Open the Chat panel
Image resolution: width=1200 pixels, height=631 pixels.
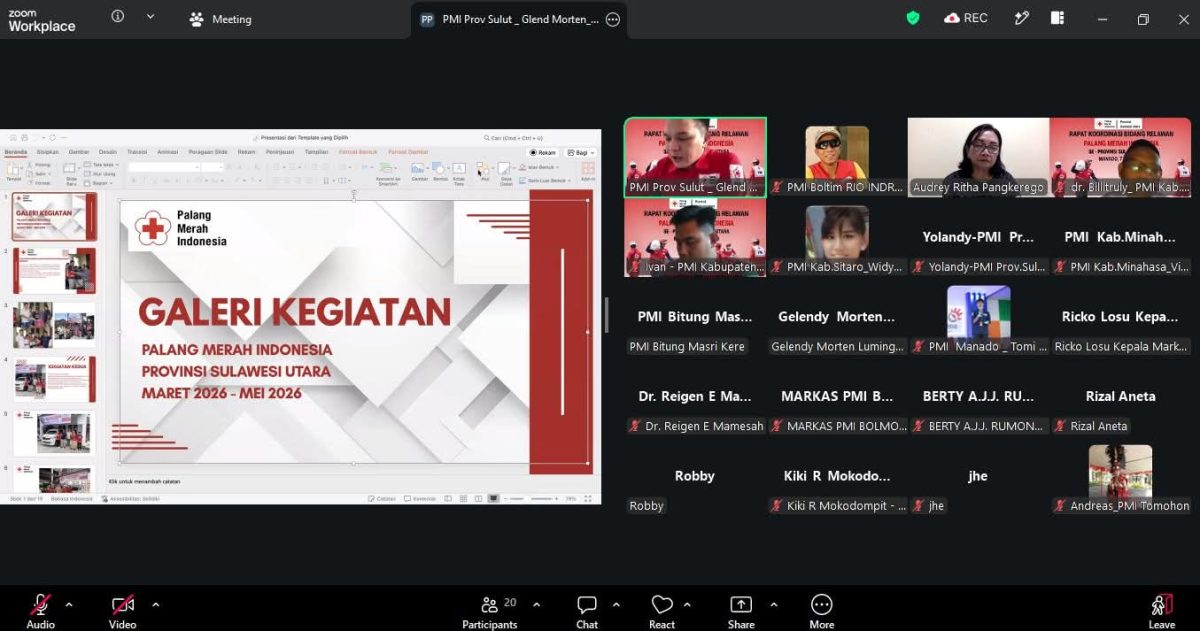click(587, 611)
